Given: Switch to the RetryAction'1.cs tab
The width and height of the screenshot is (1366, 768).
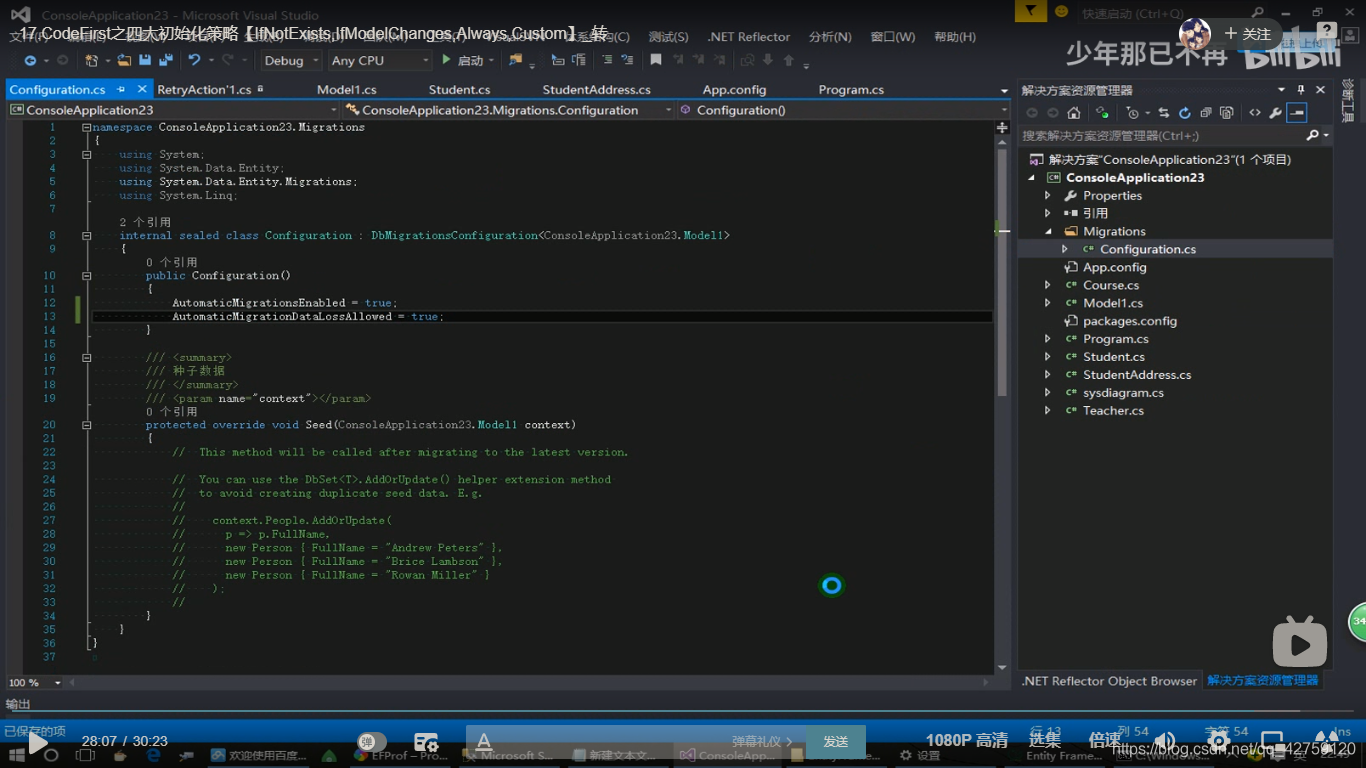Looking at the screenshot, I should [204, 90].
